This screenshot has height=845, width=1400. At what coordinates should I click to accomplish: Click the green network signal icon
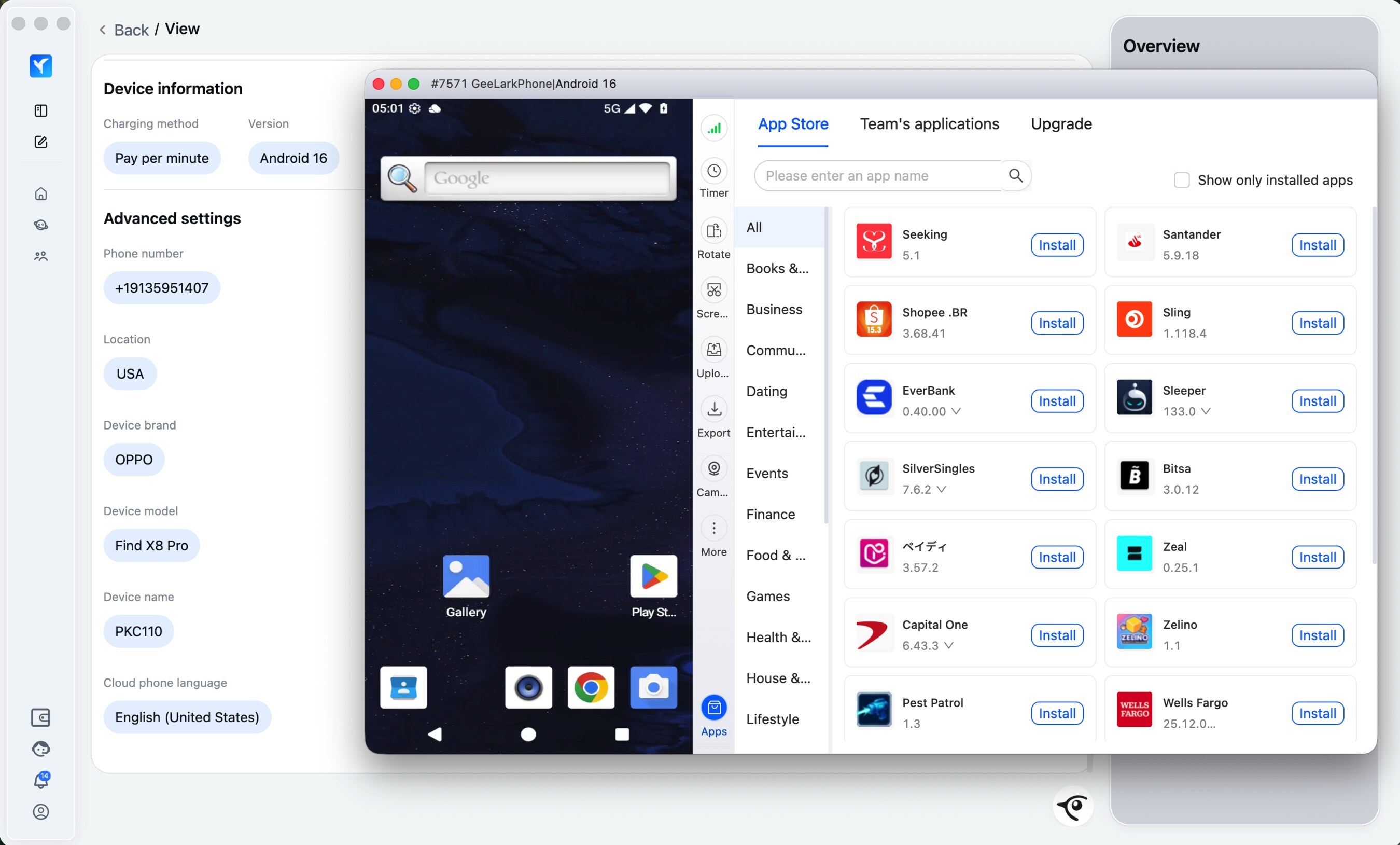[x=713, y=129]
